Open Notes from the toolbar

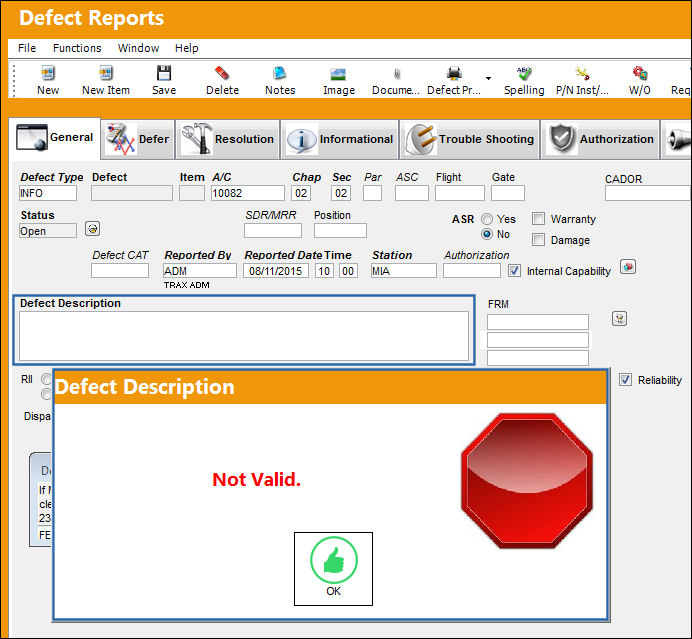(280, 80)
